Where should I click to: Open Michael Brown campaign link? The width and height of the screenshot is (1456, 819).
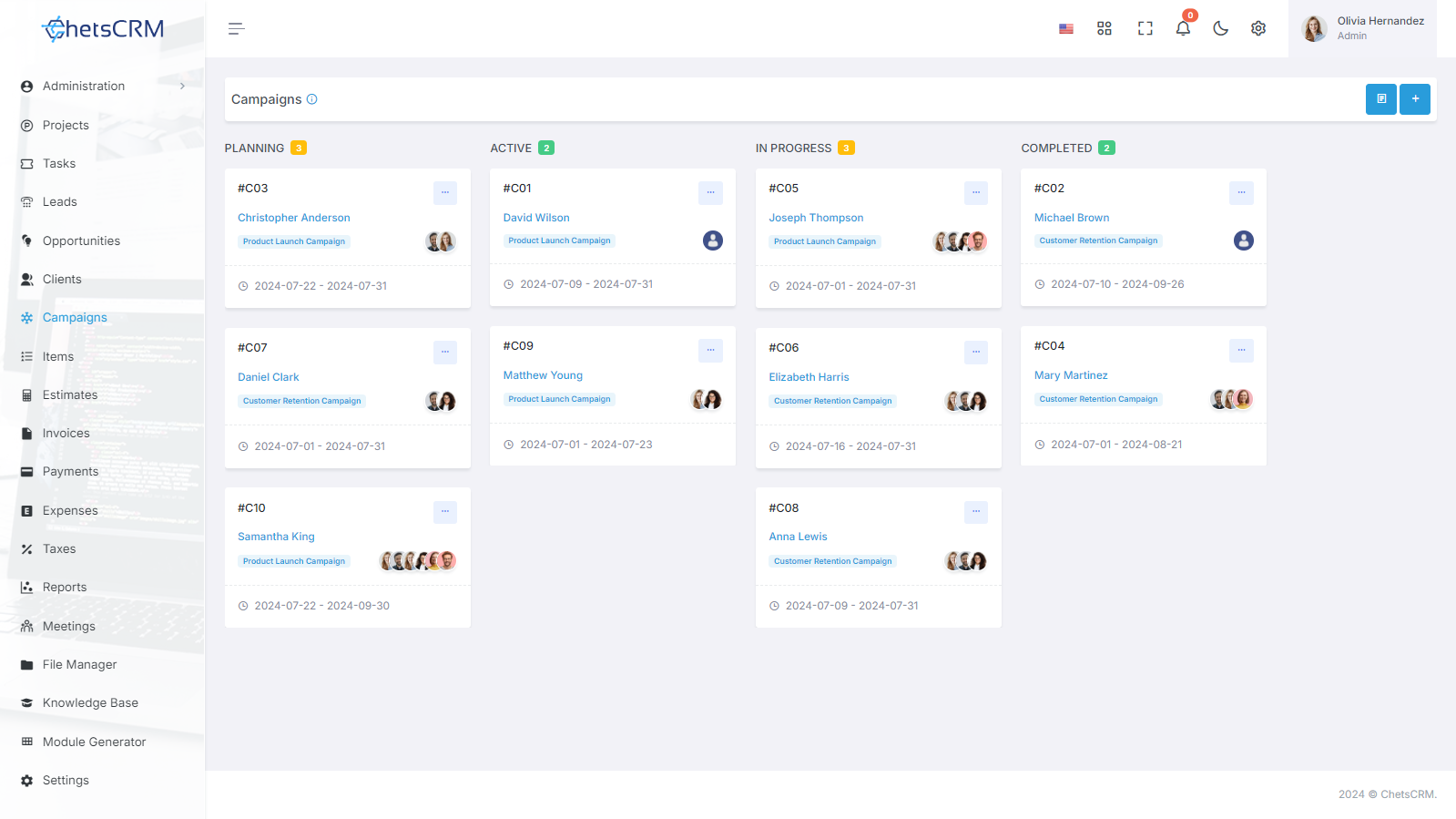point(1072,218)
